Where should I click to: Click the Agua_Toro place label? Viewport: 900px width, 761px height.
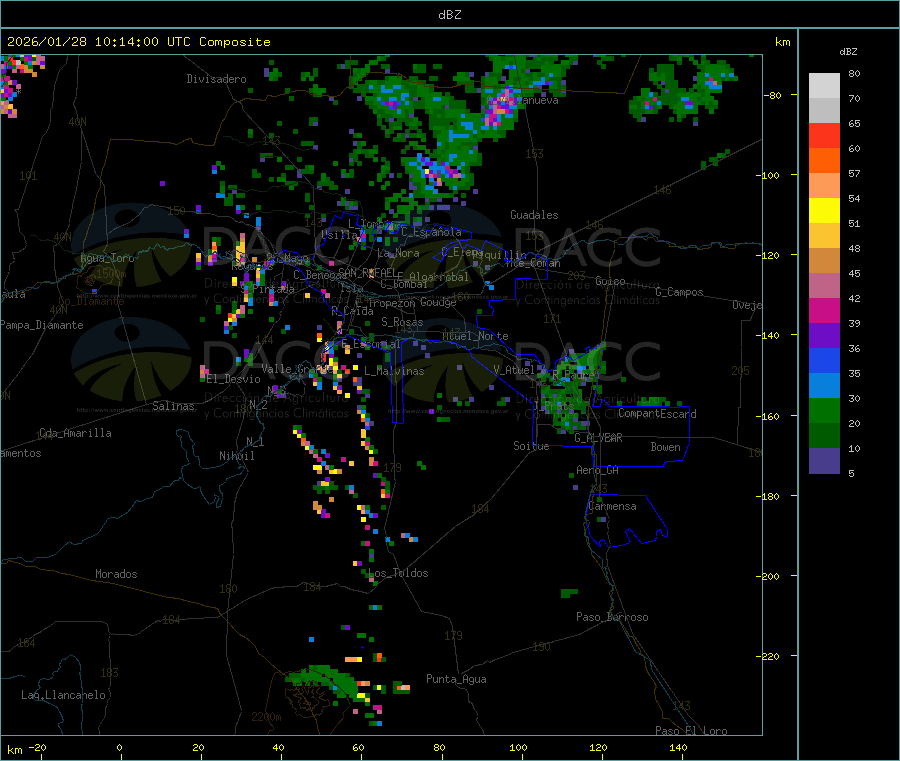point(107,258)
